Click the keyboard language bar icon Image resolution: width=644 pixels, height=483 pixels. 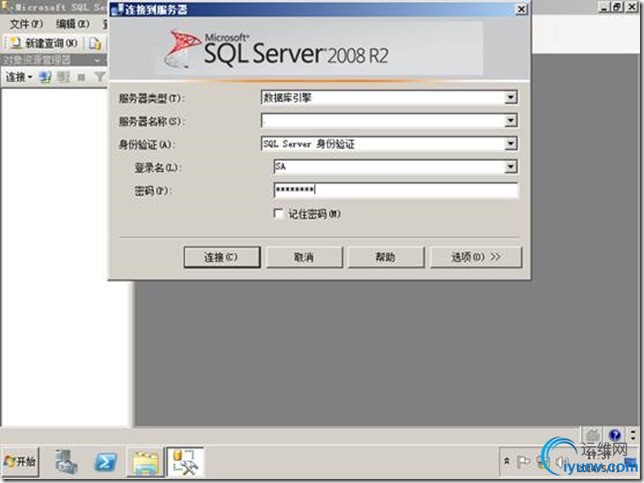[x=592, y=435]
